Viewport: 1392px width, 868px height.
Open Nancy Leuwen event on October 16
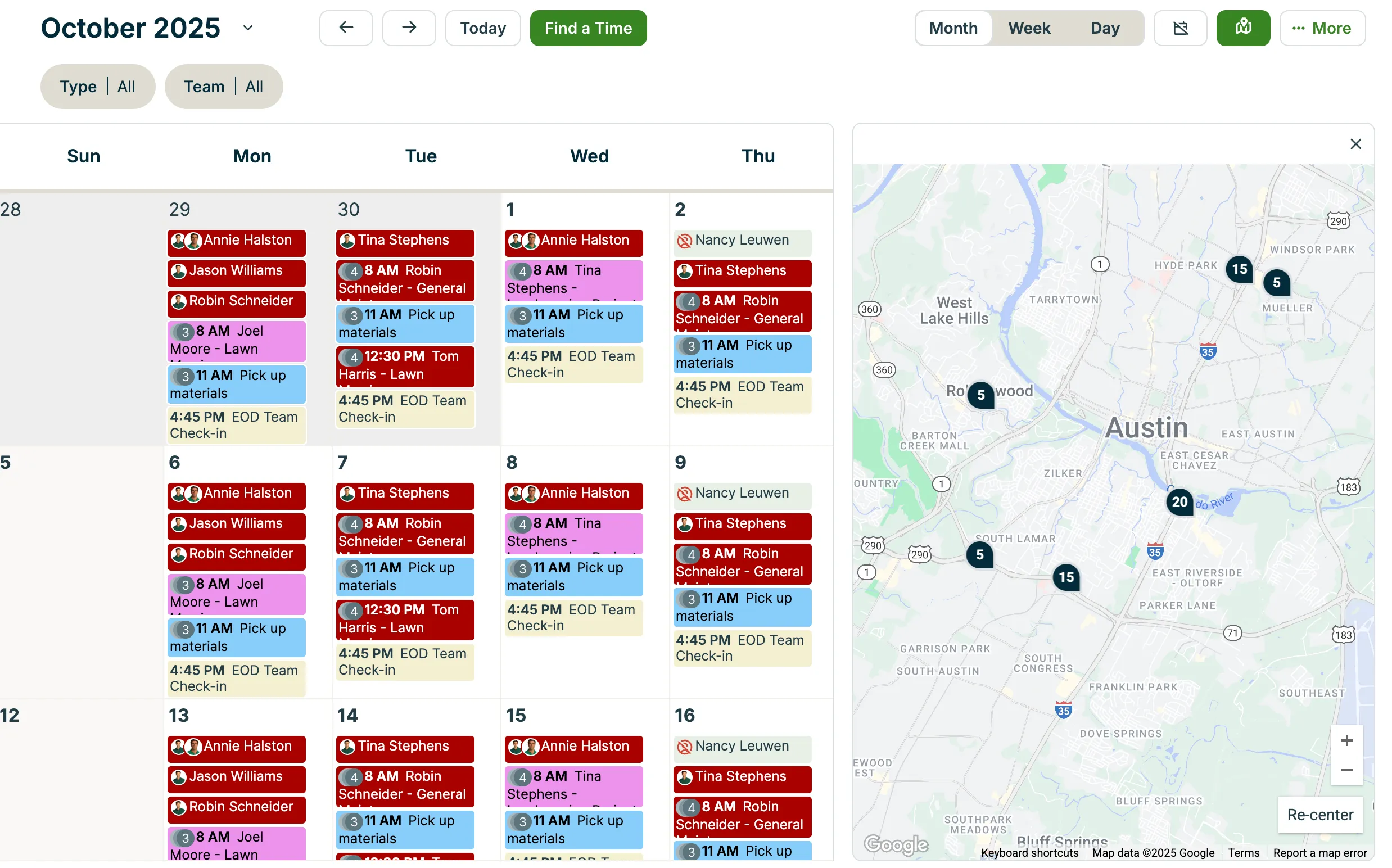click(x=742, y=749)
